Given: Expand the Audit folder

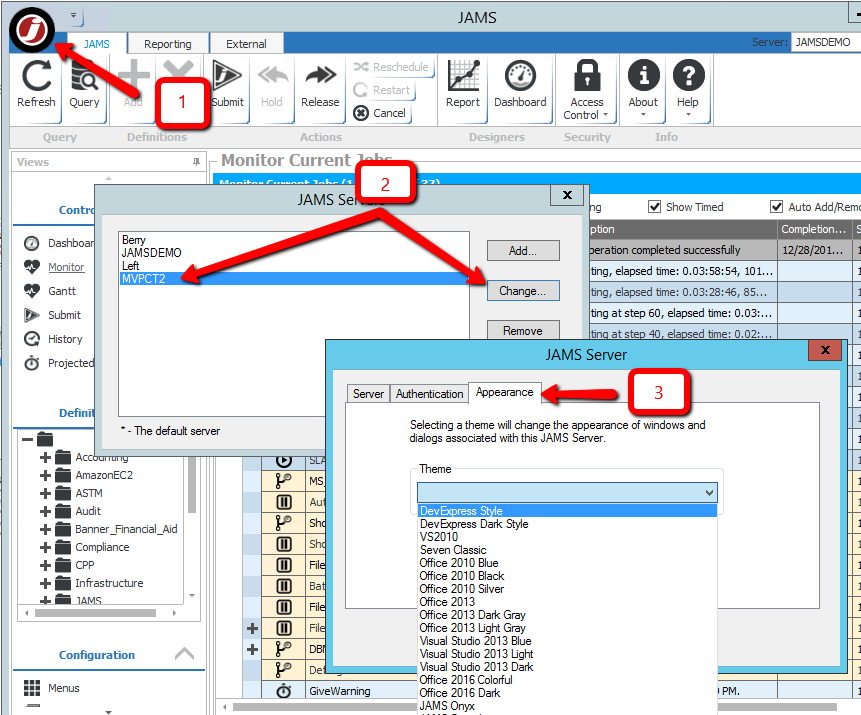Looking at the screenshot, I should coord(46,511).
